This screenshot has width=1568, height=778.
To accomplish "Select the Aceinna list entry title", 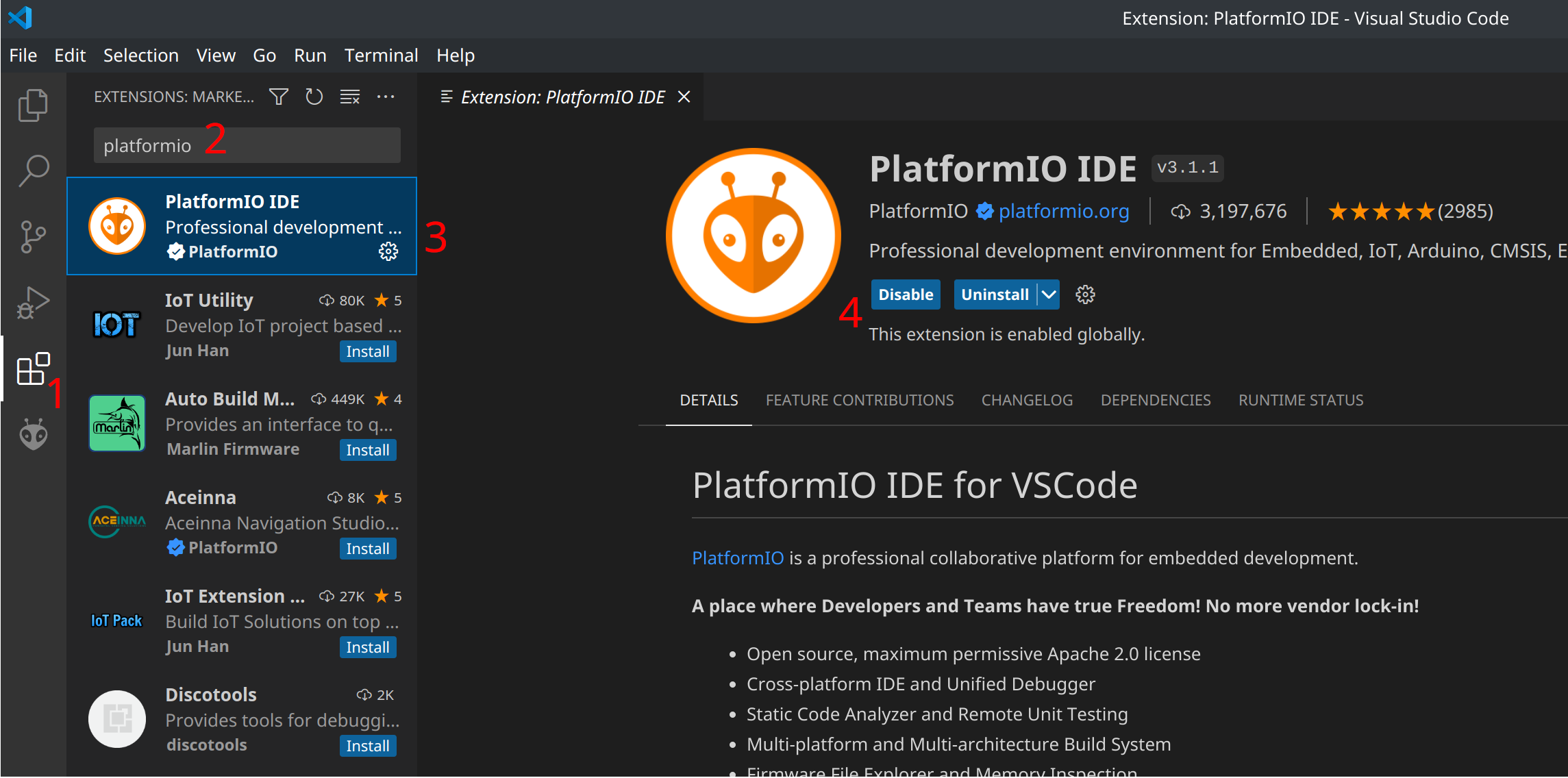I will 201,497.
